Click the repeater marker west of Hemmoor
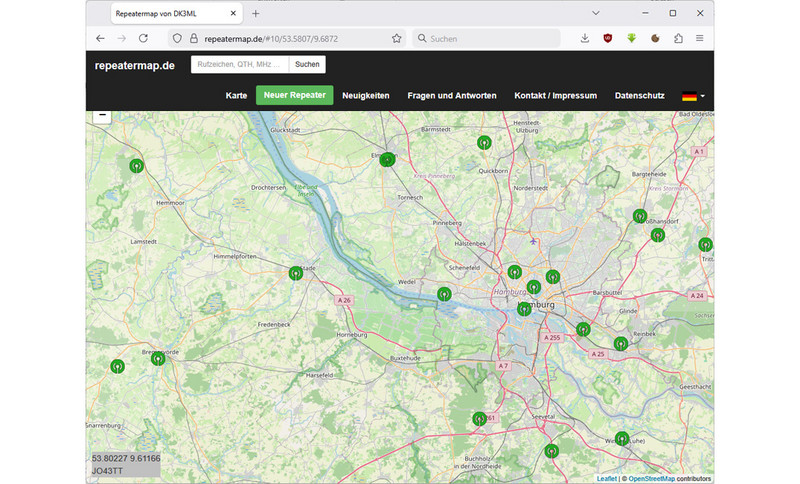The height and width of the screenshot is (484, 800). 137,165
